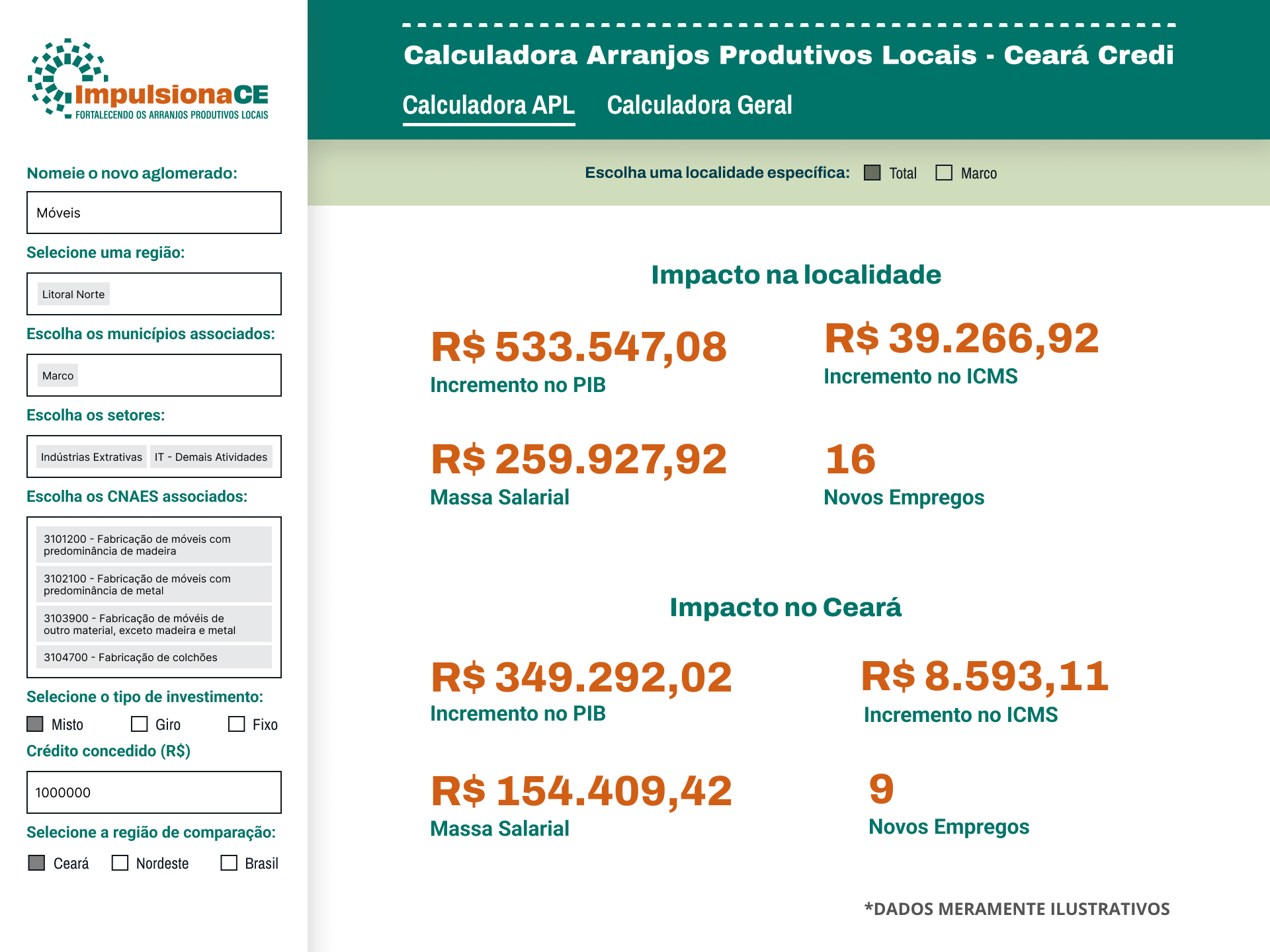Toggle the Ceará comparison region checkbox
Viewport: 1270px width, 952px height.
pyautogui.click(x=36, y=863)
